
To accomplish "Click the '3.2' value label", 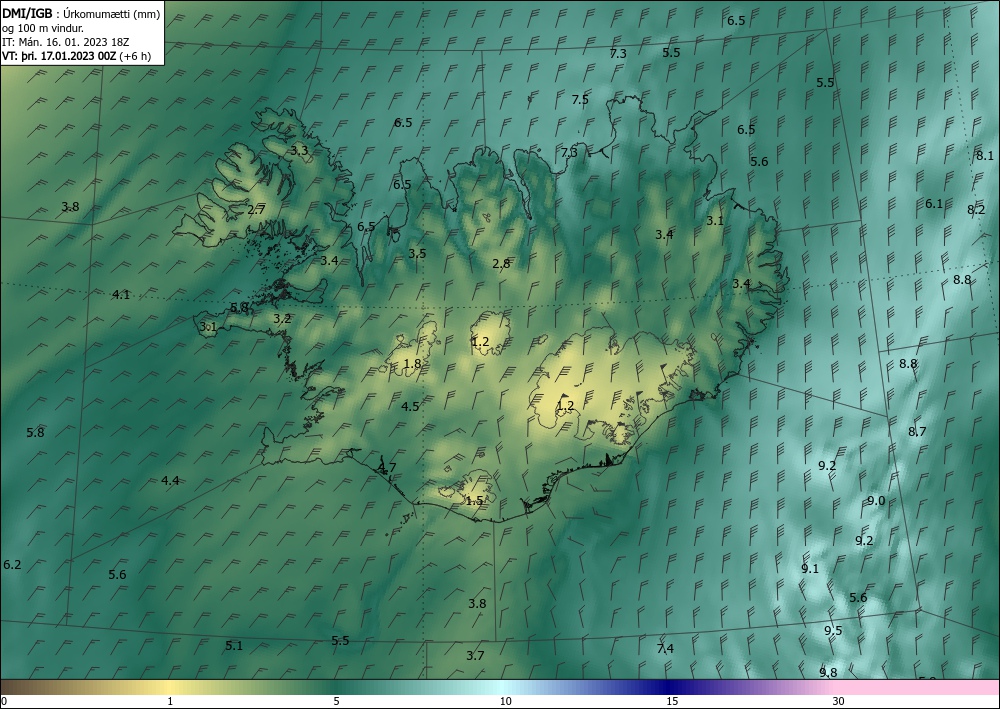I will click(282, 319).
